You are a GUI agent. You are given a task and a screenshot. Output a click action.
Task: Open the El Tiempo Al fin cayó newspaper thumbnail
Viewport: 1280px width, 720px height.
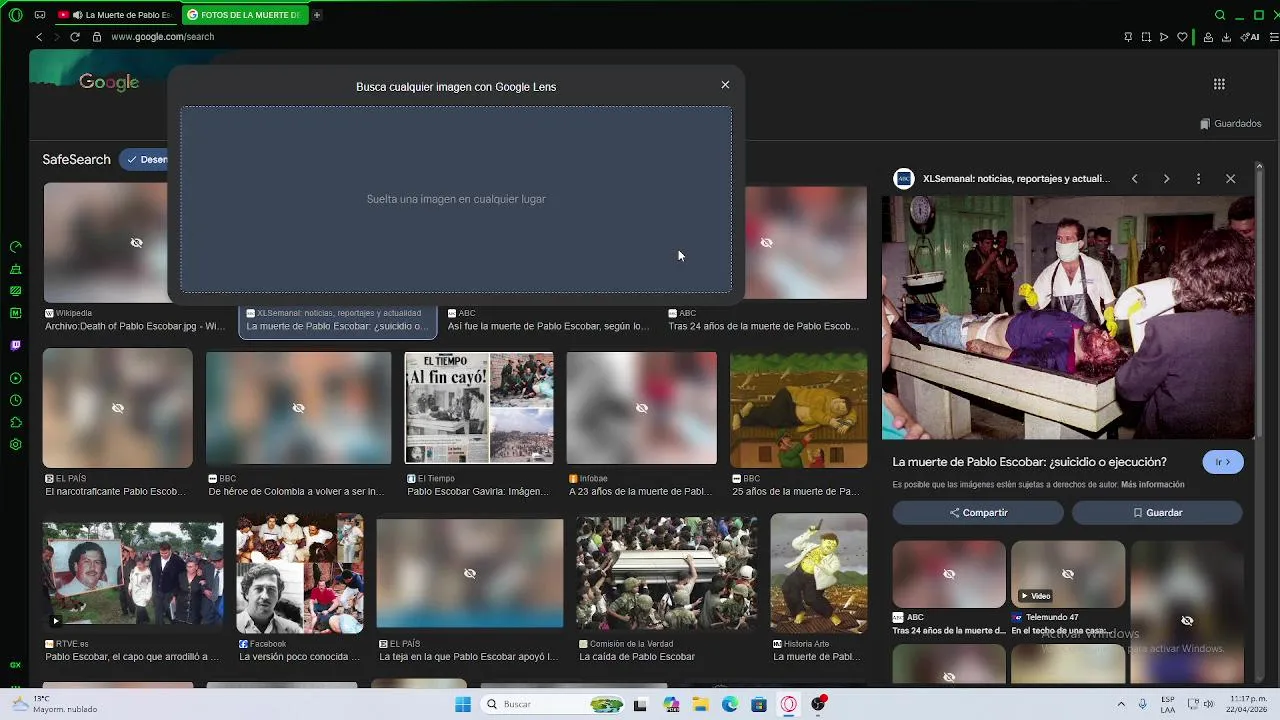[479, 408]
